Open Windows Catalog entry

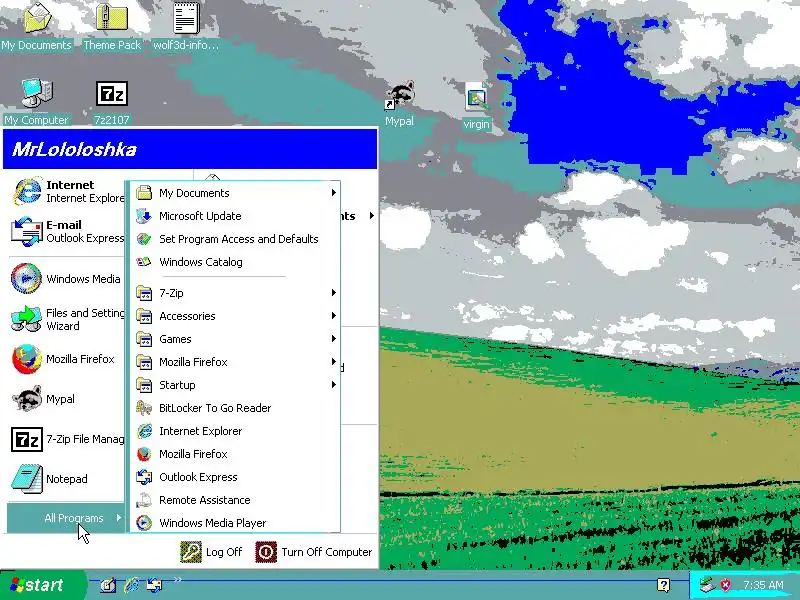click(235, 262)
